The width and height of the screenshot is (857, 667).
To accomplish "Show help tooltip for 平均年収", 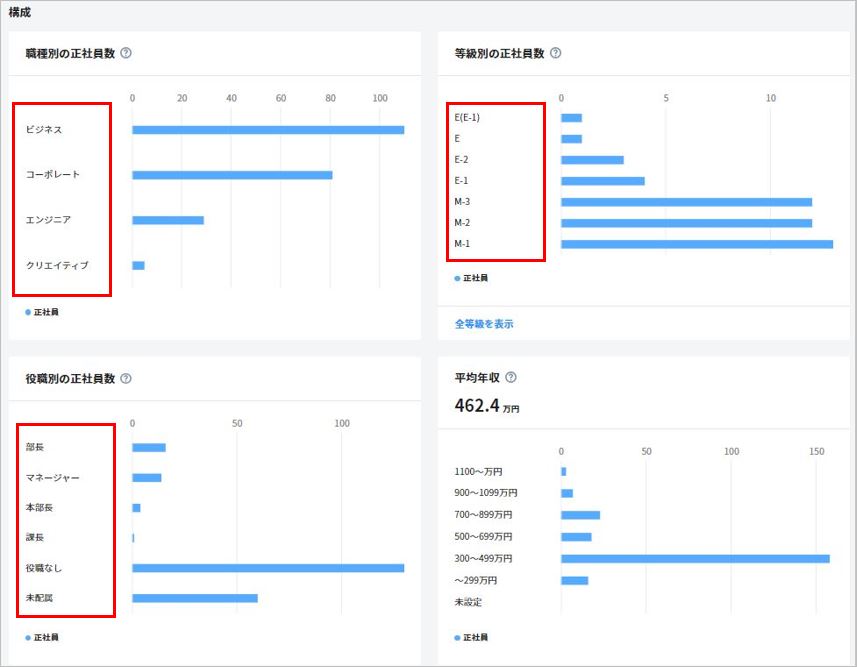I will [511, 377].
